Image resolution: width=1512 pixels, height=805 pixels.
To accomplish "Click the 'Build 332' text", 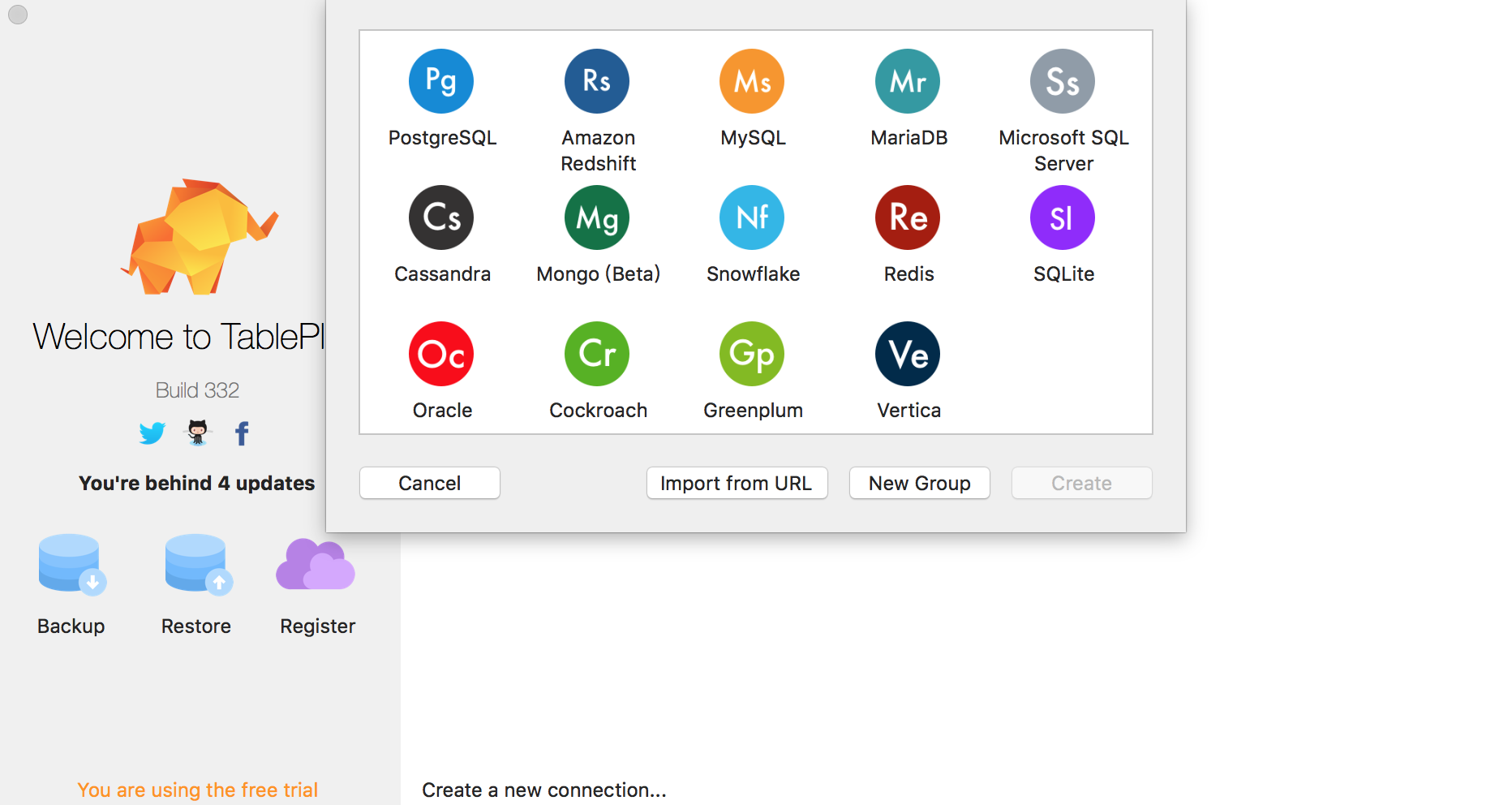I will click(197, 390).
